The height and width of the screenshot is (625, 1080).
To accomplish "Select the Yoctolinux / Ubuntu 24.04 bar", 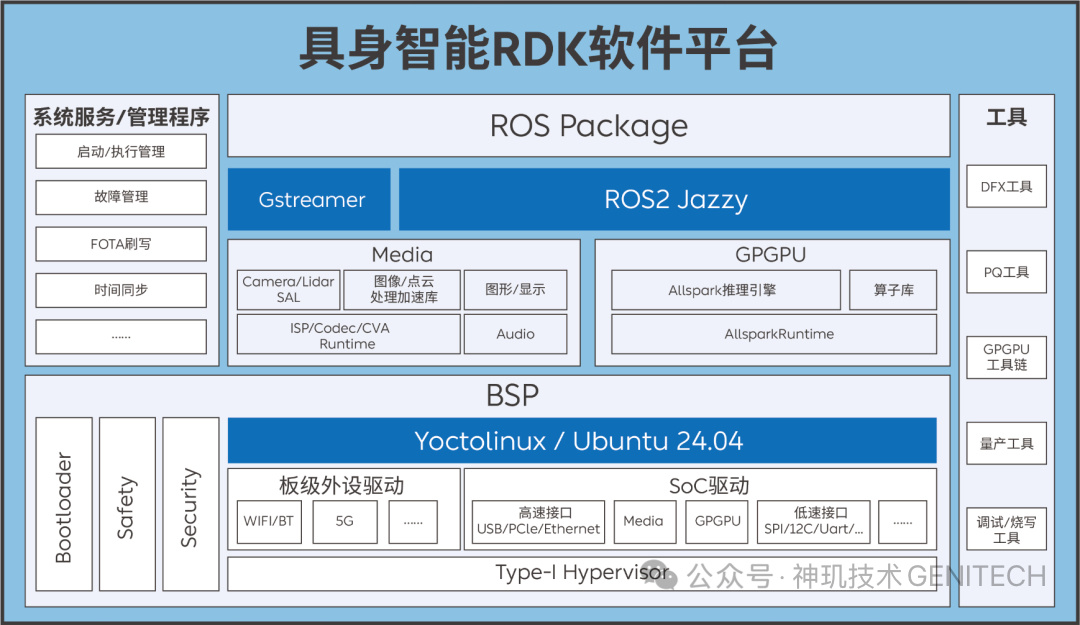I will [582, 440].
